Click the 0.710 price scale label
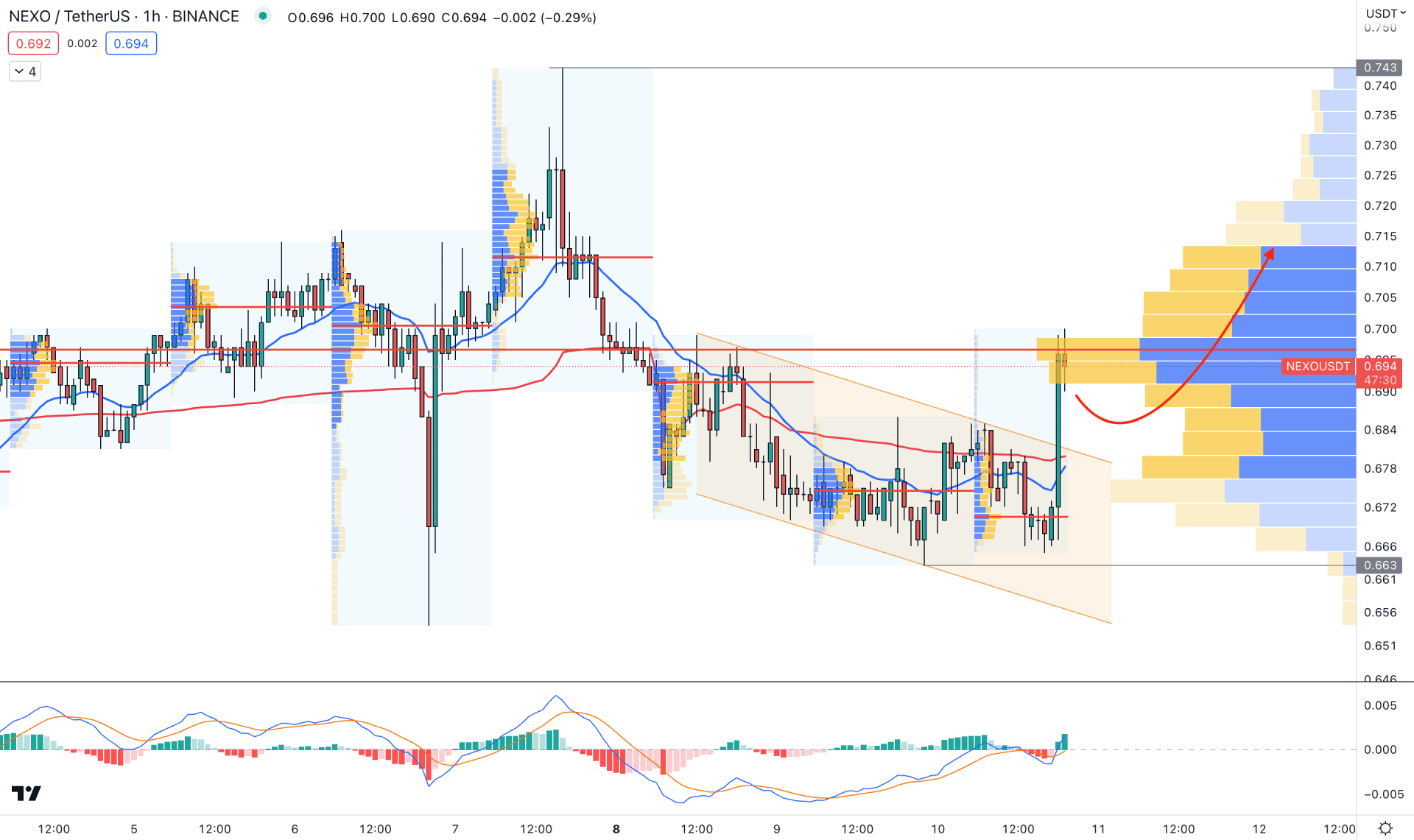The height and width of the screenshot is (840, 1414). tap(1379, 267)
